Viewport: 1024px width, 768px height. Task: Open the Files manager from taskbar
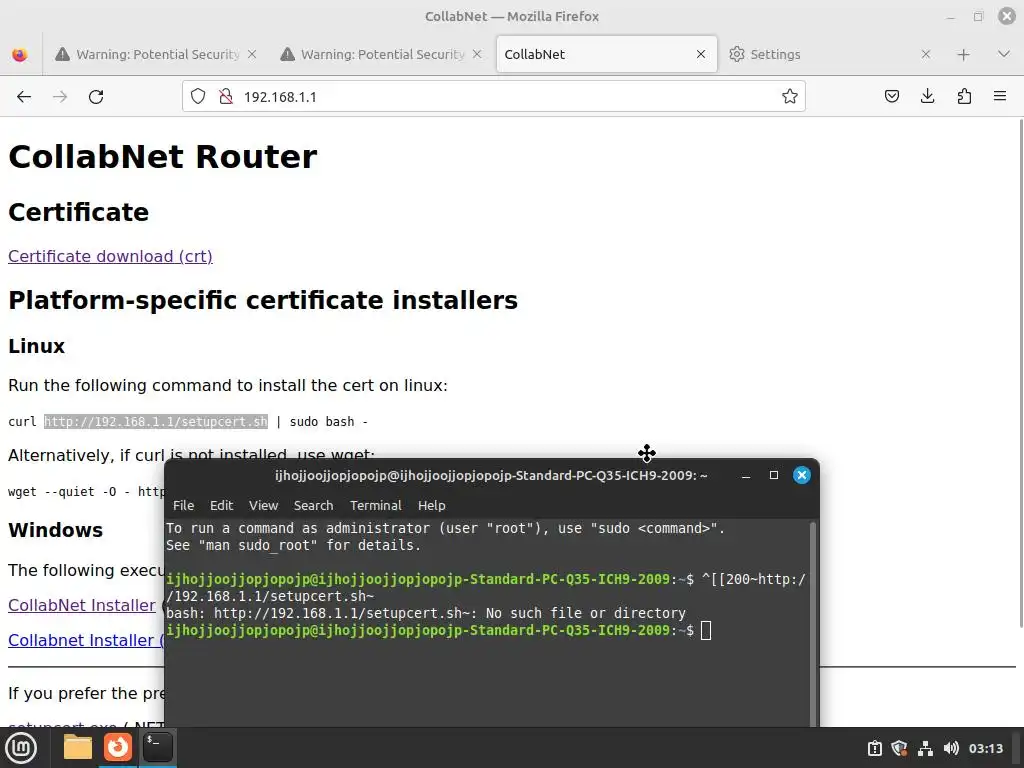(x=78, y=748)
